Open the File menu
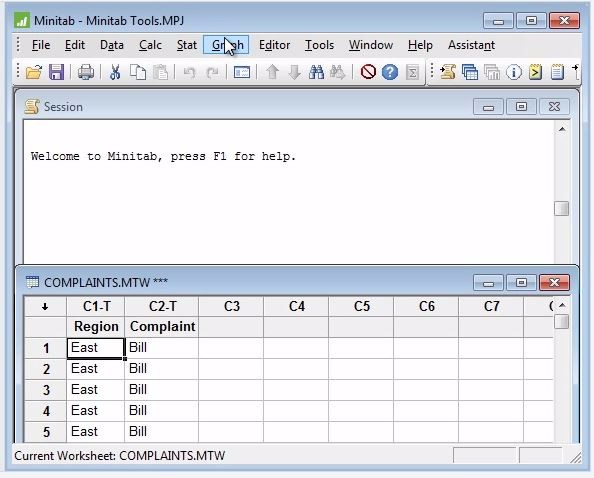This screenshot has height=478, width=594. tap(41, 45)
